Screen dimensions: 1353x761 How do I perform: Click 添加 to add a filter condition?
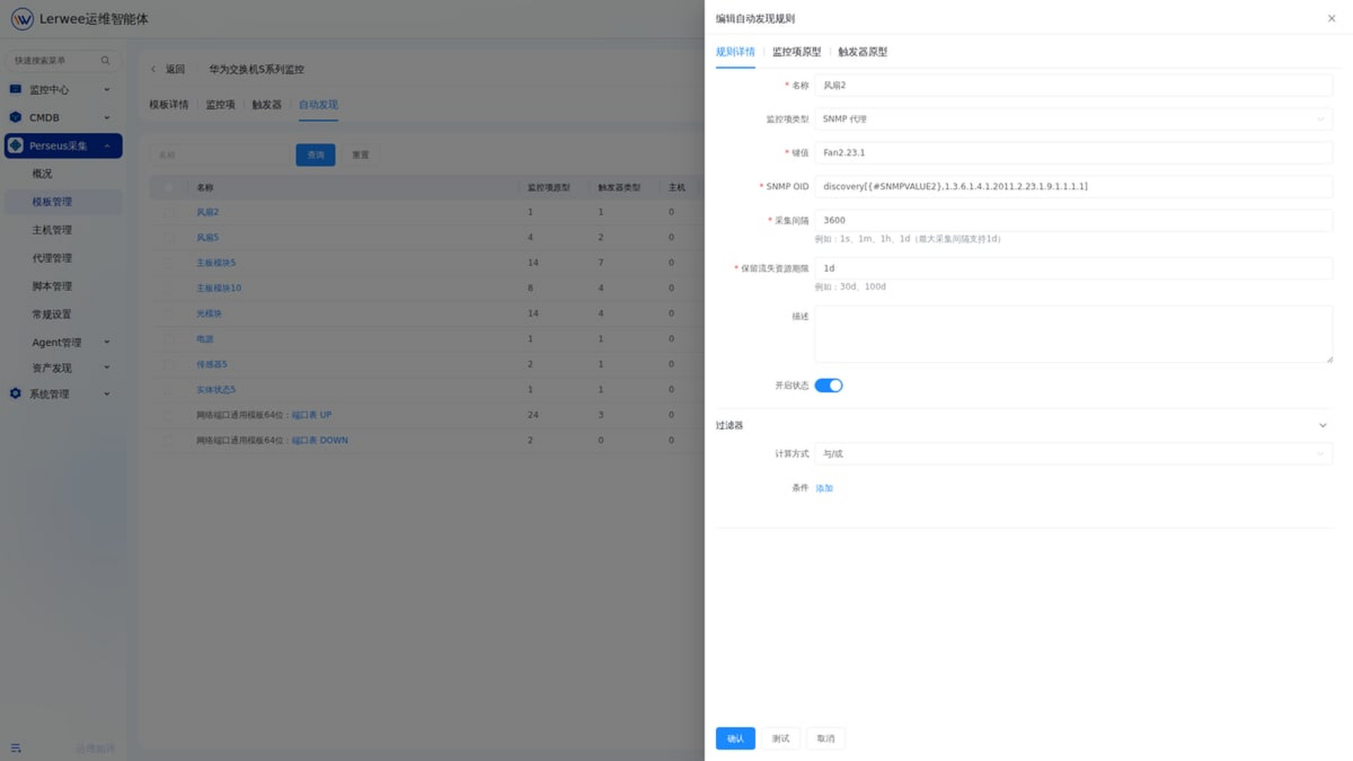click(x=824, y=489)
